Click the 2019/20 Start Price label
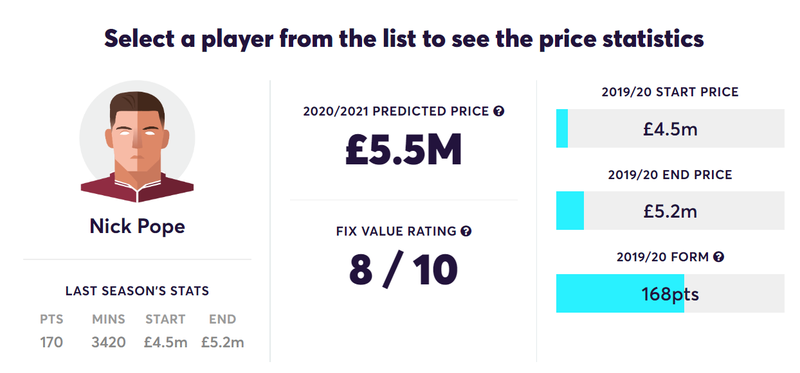This screenshot has height=373, width=800. click(x=670, y=92)
